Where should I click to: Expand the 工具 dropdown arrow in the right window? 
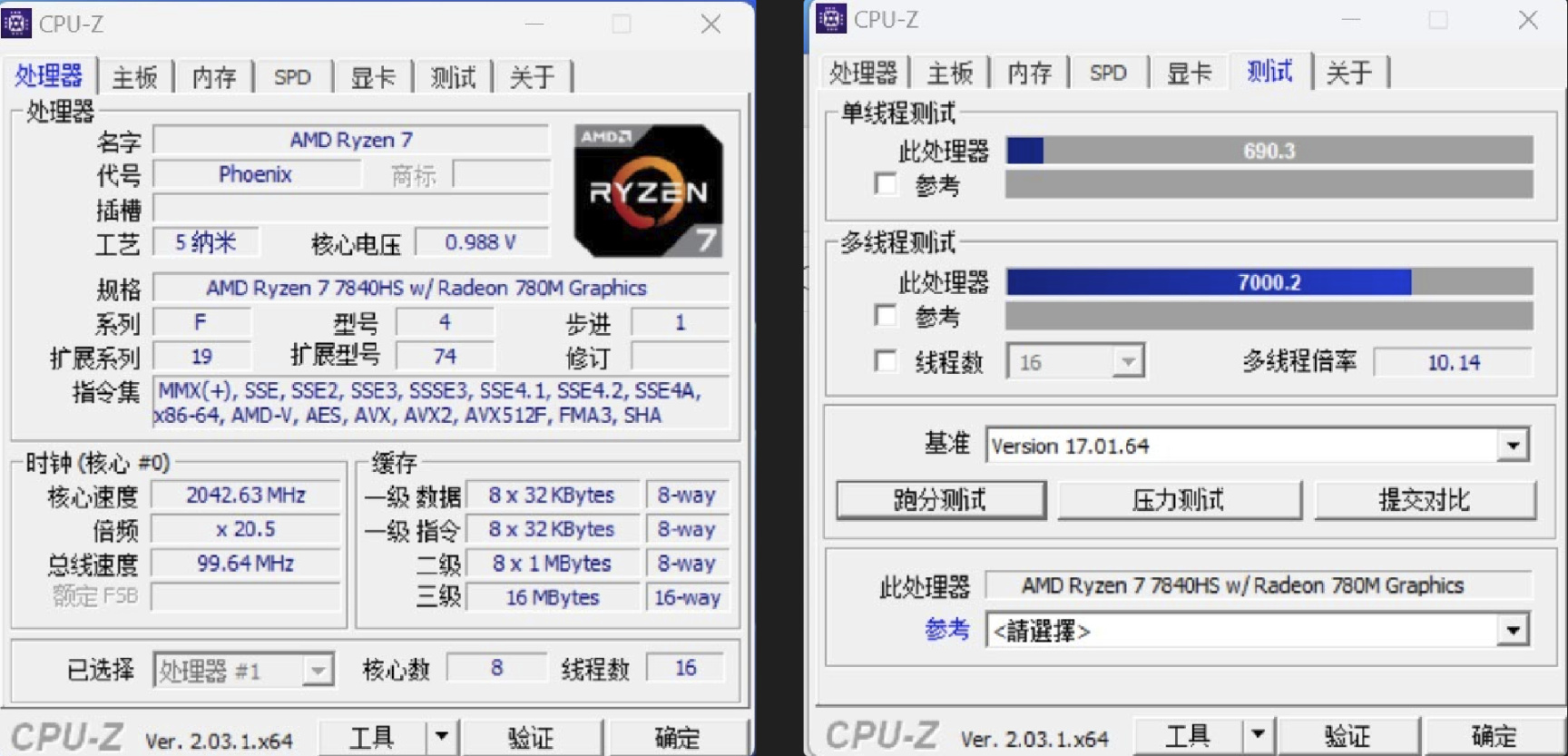(1258, 733)
